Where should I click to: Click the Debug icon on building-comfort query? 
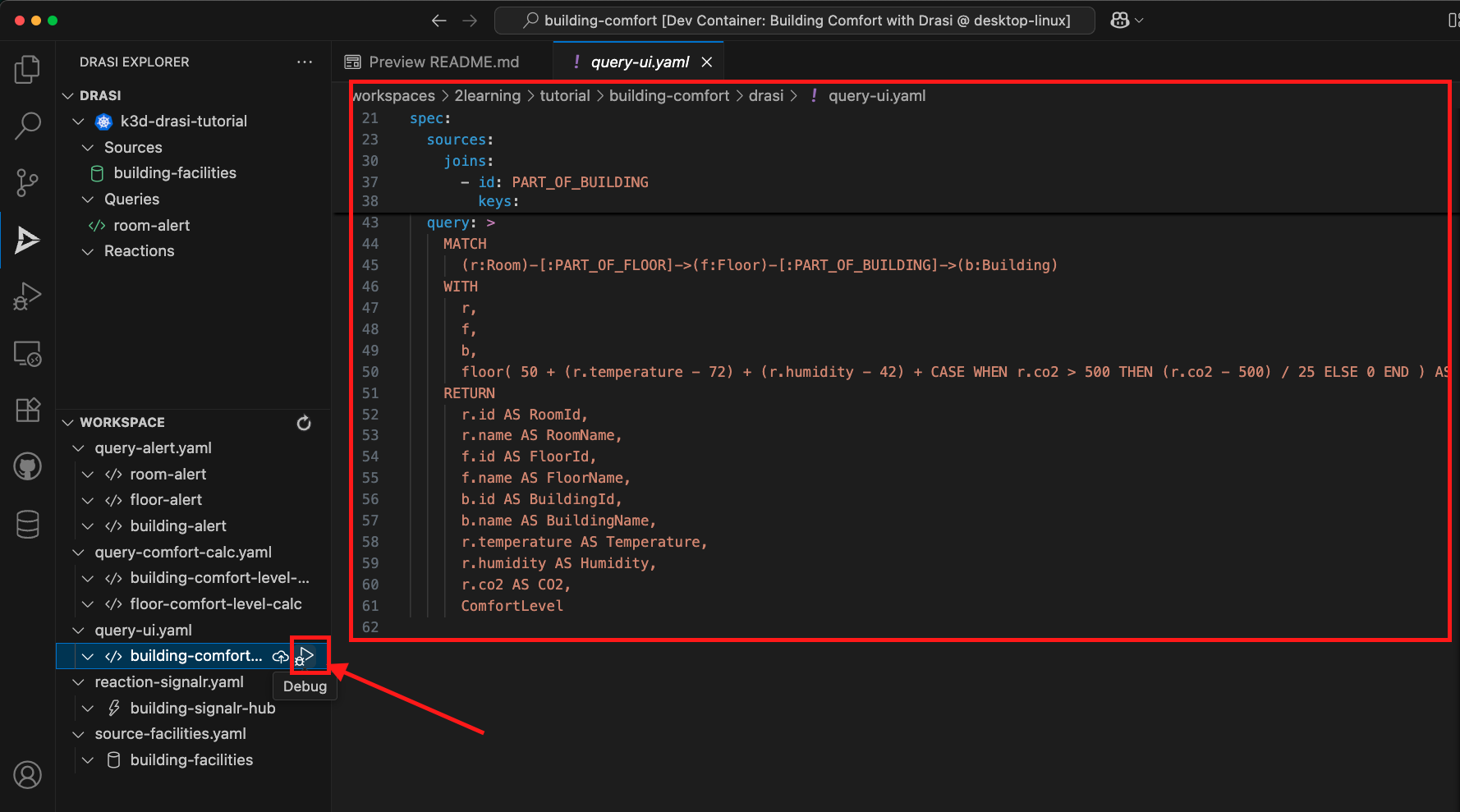tap(307, 654)
